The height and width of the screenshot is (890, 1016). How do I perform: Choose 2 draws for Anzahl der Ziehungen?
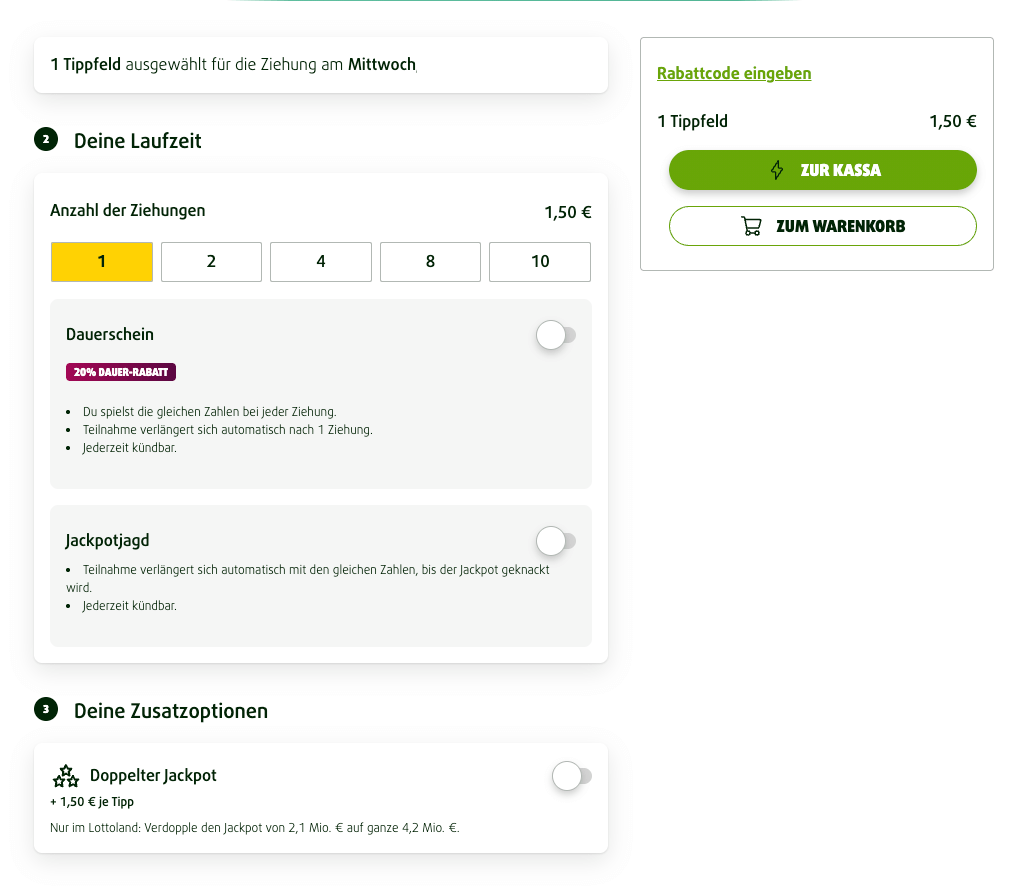coord(211,262)
